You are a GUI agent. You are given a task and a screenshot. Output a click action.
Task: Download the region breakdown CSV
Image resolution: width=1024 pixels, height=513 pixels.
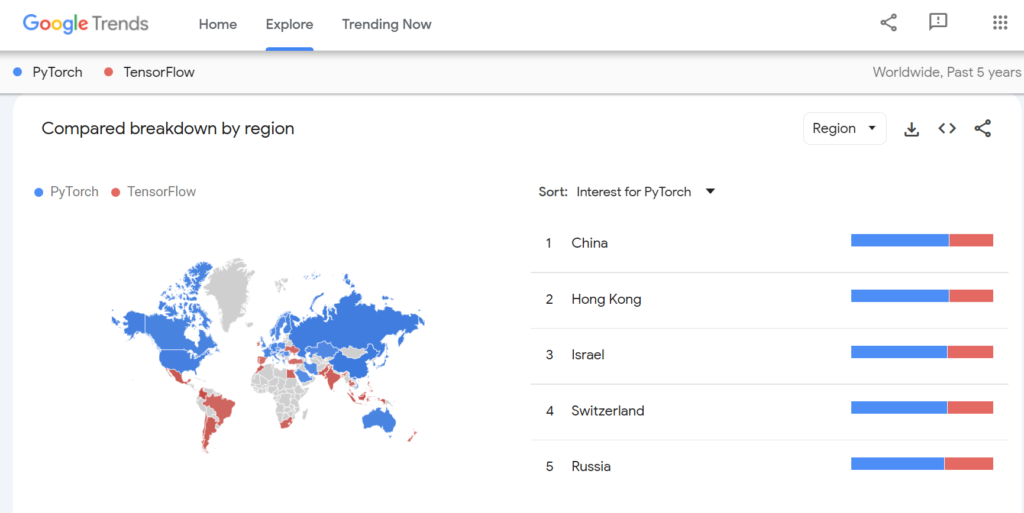point(911,129)
